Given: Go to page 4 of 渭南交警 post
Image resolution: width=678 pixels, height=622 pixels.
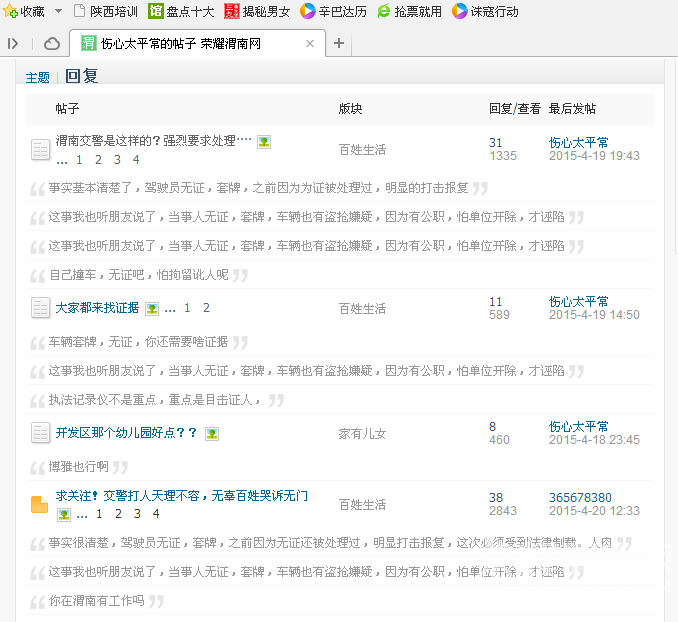Looking at the screenshot, I should [x=136, y=160].
